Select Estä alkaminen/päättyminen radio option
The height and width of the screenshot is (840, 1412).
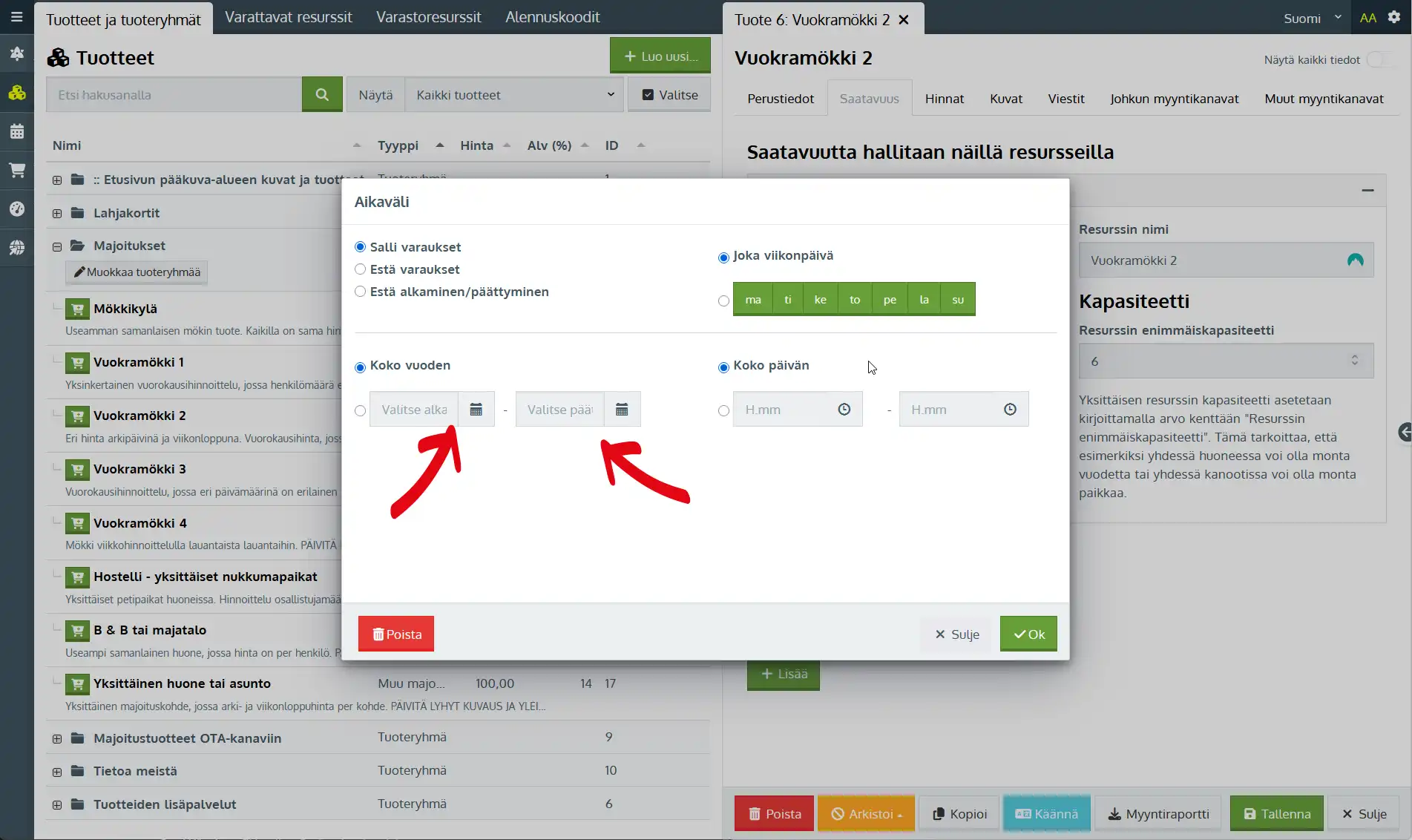361,292
